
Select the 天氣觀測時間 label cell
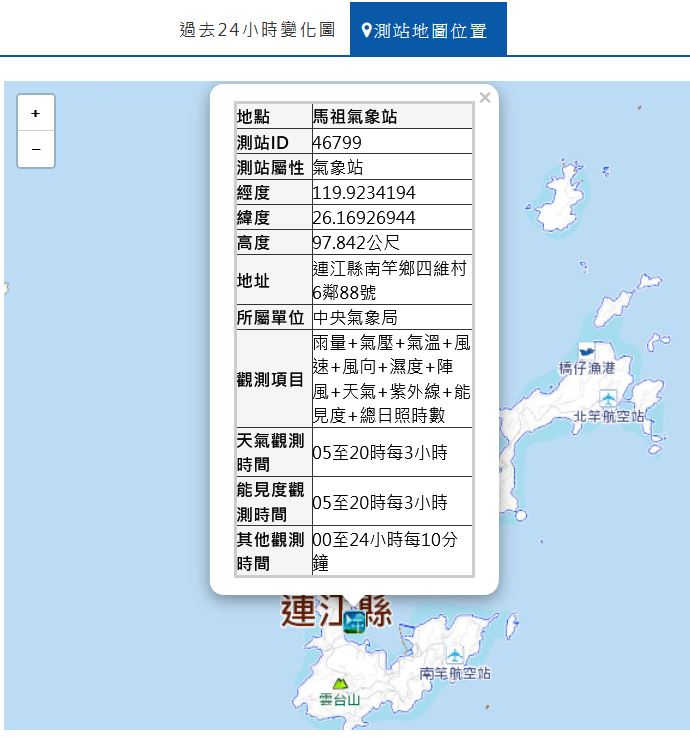(x=274, y=452)
